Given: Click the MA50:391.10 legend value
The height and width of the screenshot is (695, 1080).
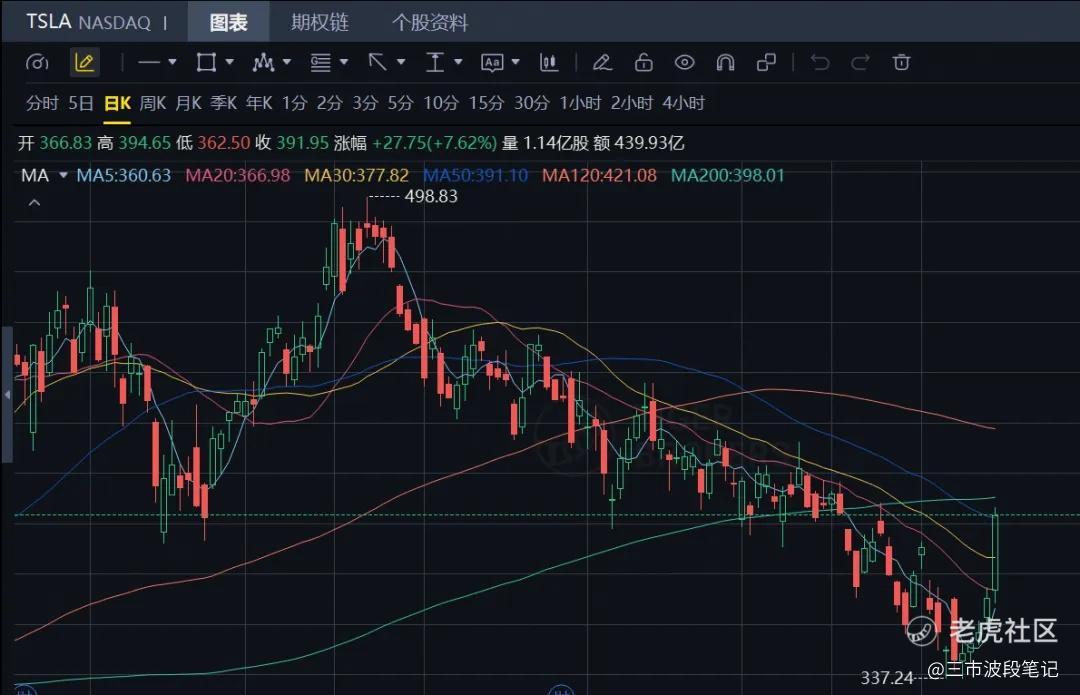Looking at the screenshot, I should [475, 176].
